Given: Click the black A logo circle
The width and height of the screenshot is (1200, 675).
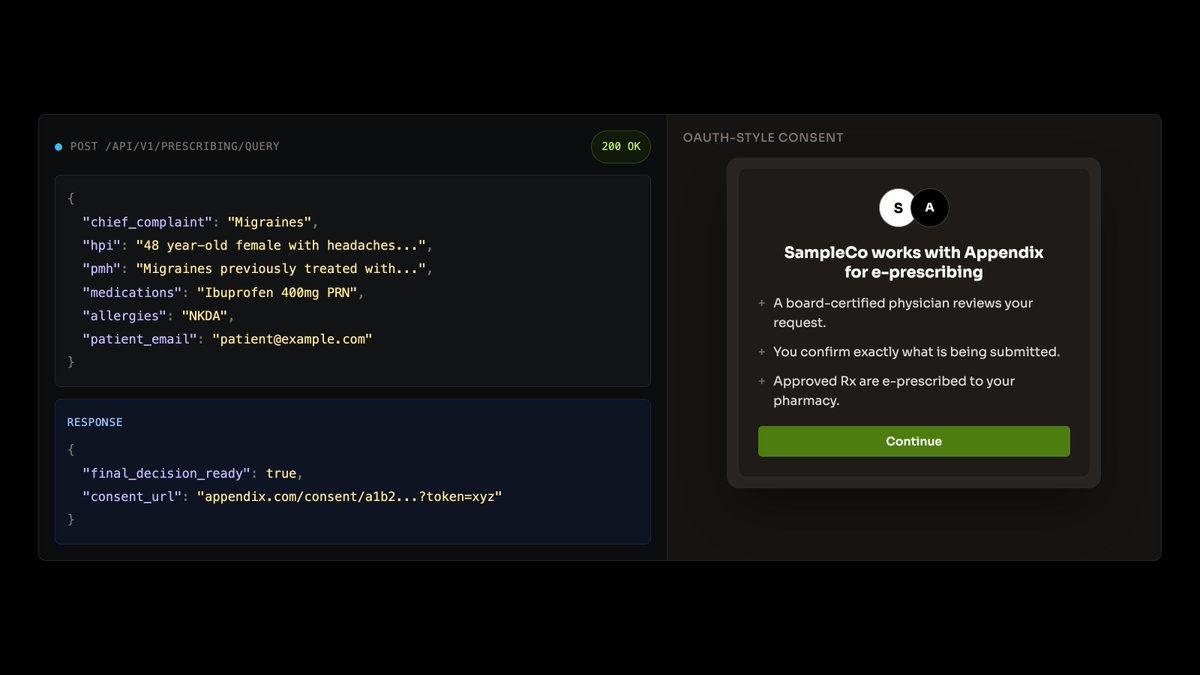Looking at the screenshot, I should pyautogui.click(x=930, y=208).
